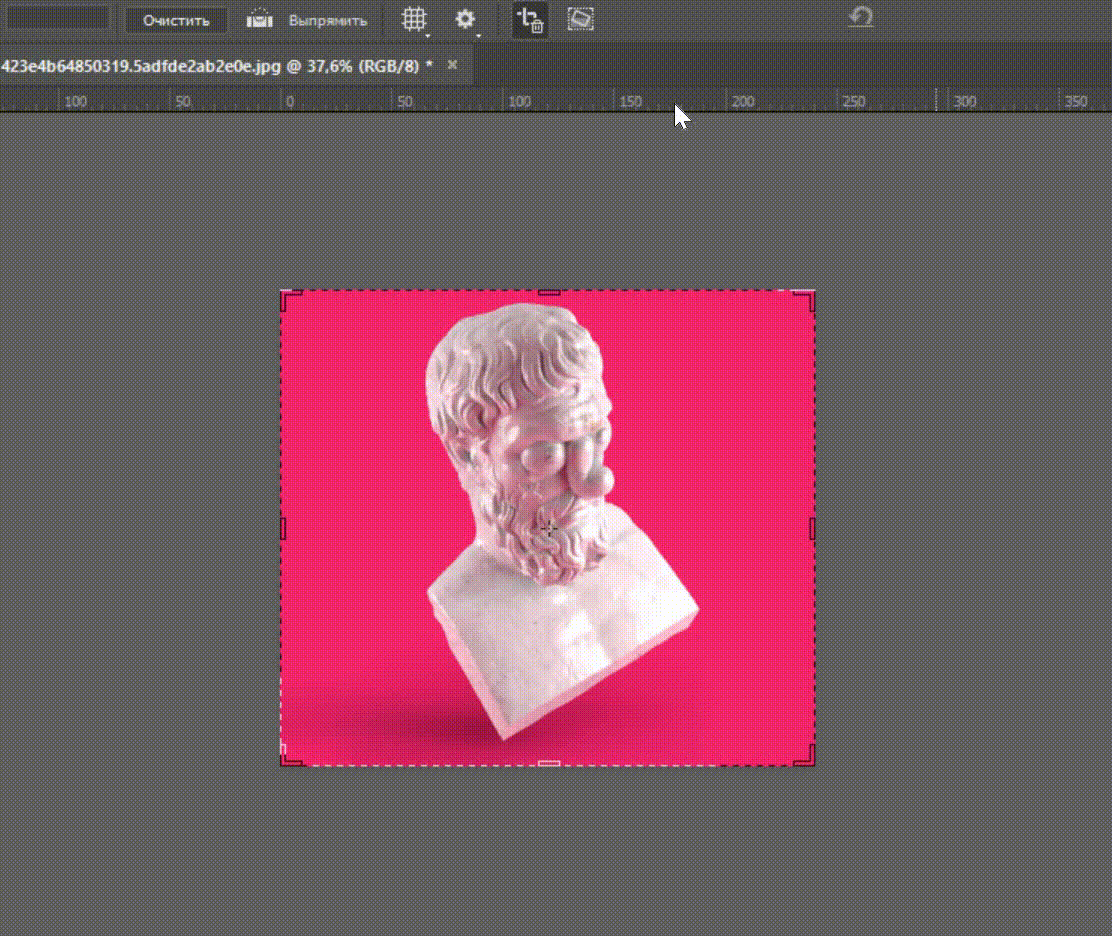Grab the bottom-left crop corner handle
This screenshot has height=936, width=1112.
click(289, 757)
